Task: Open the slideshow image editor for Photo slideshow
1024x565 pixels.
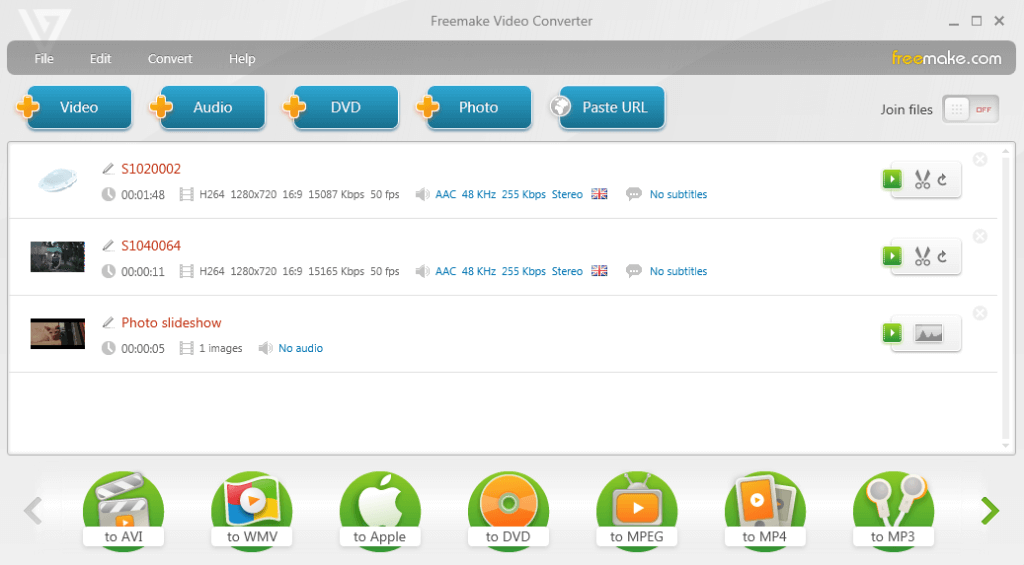Action: coord(928,334)
